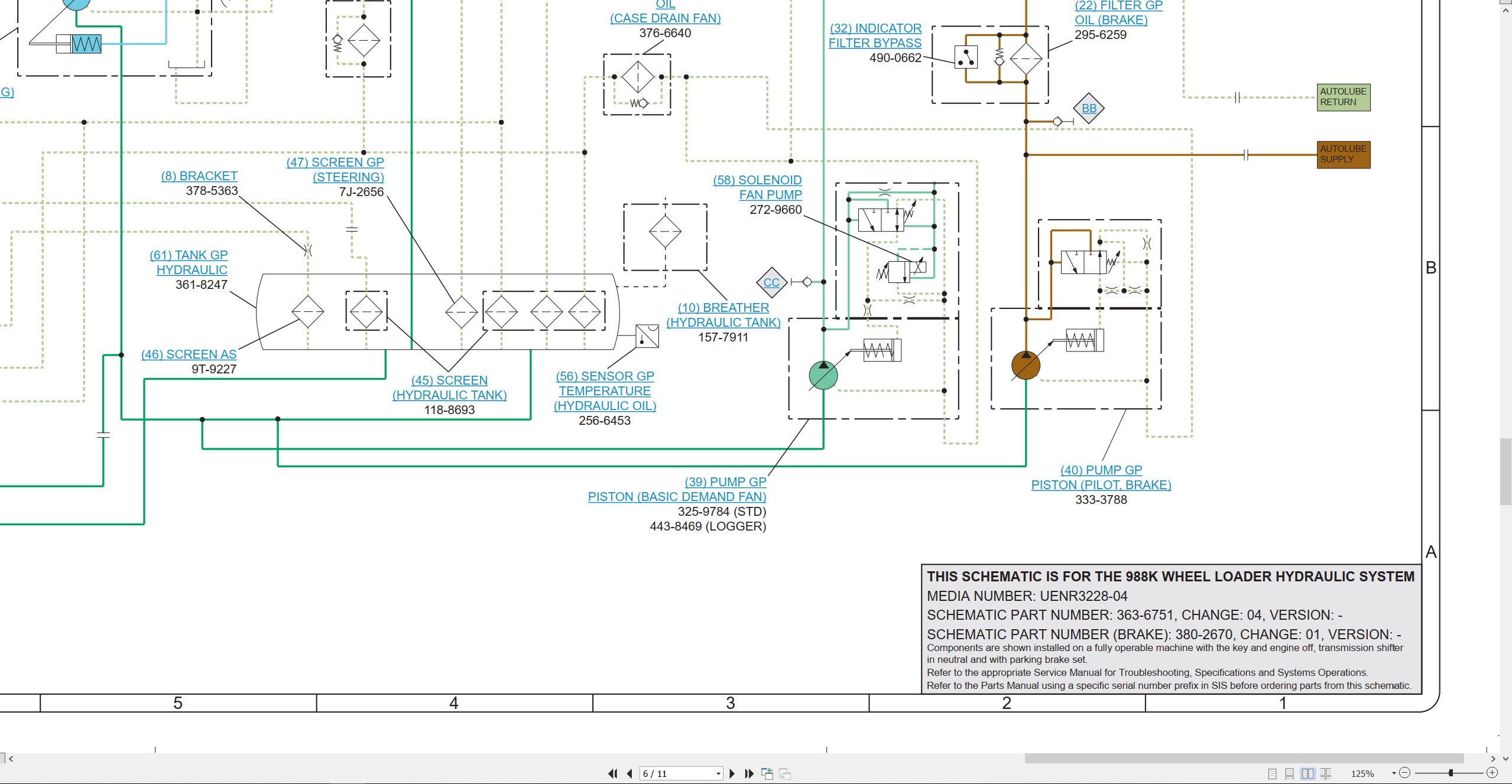Viewport: 1512px width, 784px height.
Task: Switch to single page view
Action: tap(1273, 773)
